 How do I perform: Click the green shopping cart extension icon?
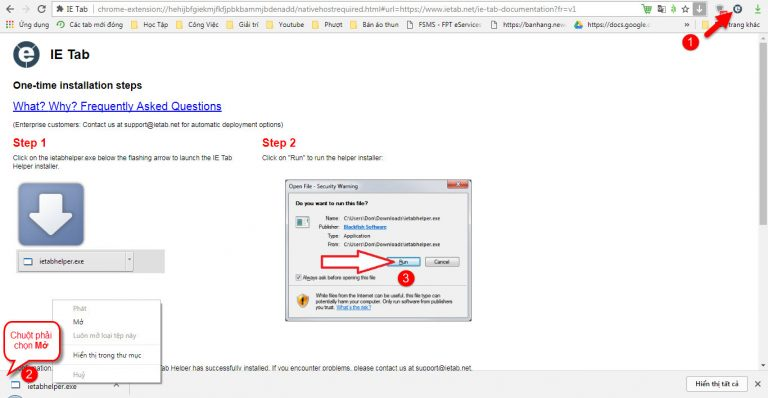point(647,9)
